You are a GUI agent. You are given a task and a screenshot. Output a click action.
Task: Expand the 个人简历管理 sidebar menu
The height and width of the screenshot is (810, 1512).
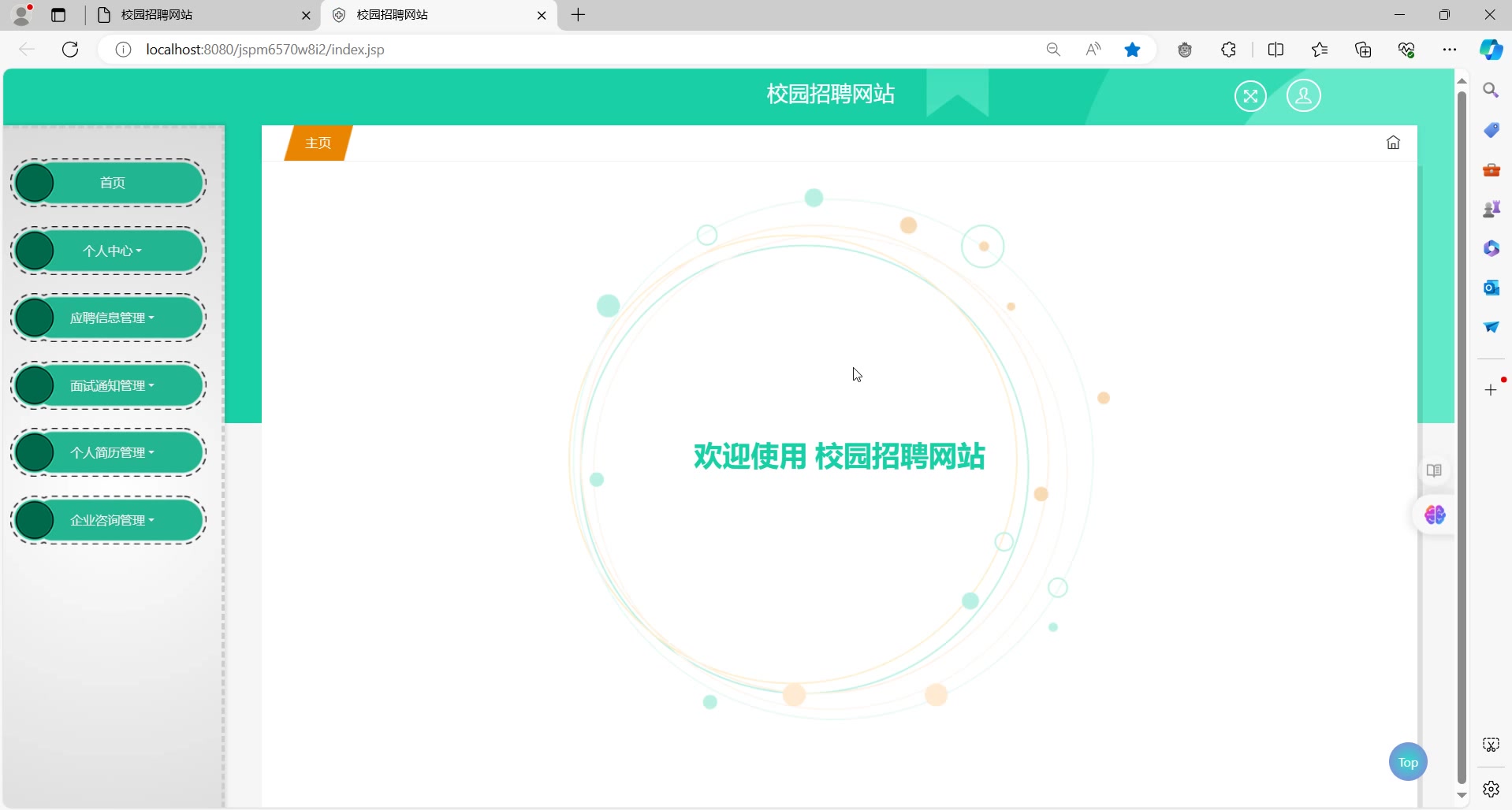[108, 452]
